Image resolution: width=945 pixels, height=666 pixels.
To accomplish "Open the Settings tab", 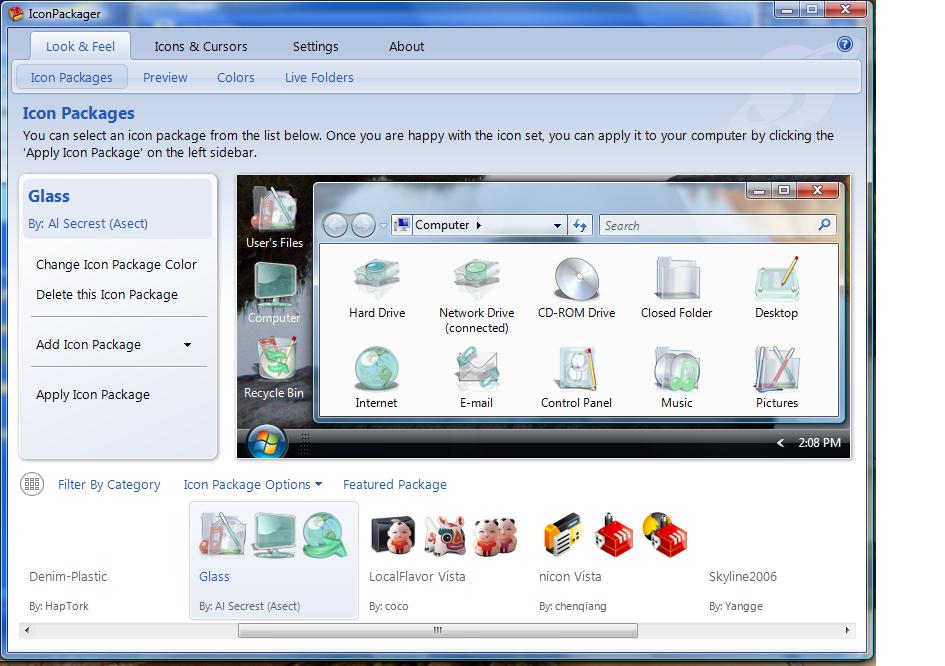I will (315, 46).
